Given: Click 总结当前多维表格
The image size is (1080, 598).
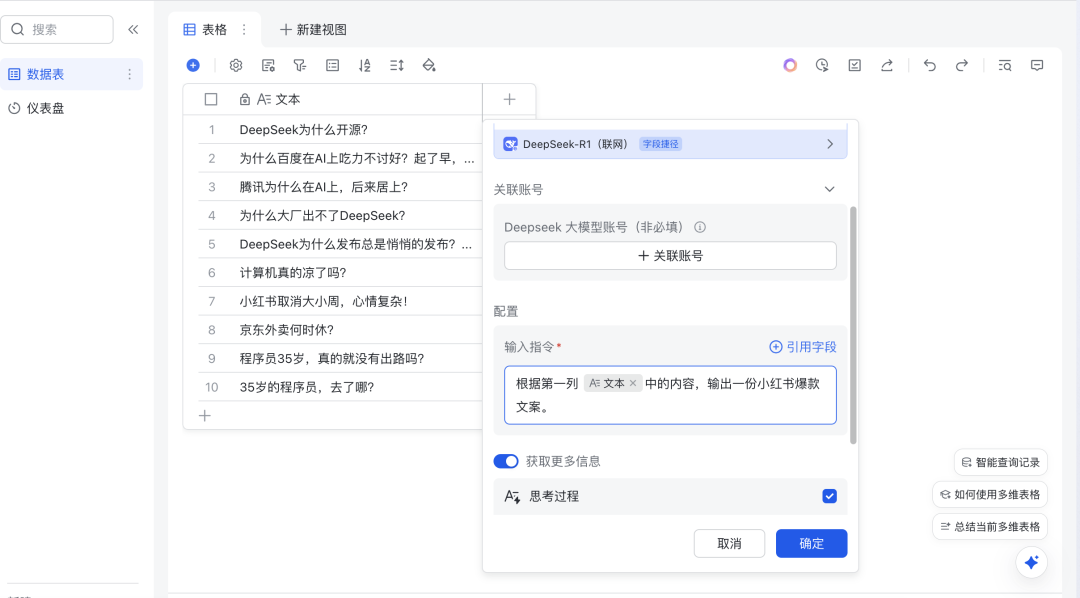Looking at the screenshot, I should tap(990, 527).
